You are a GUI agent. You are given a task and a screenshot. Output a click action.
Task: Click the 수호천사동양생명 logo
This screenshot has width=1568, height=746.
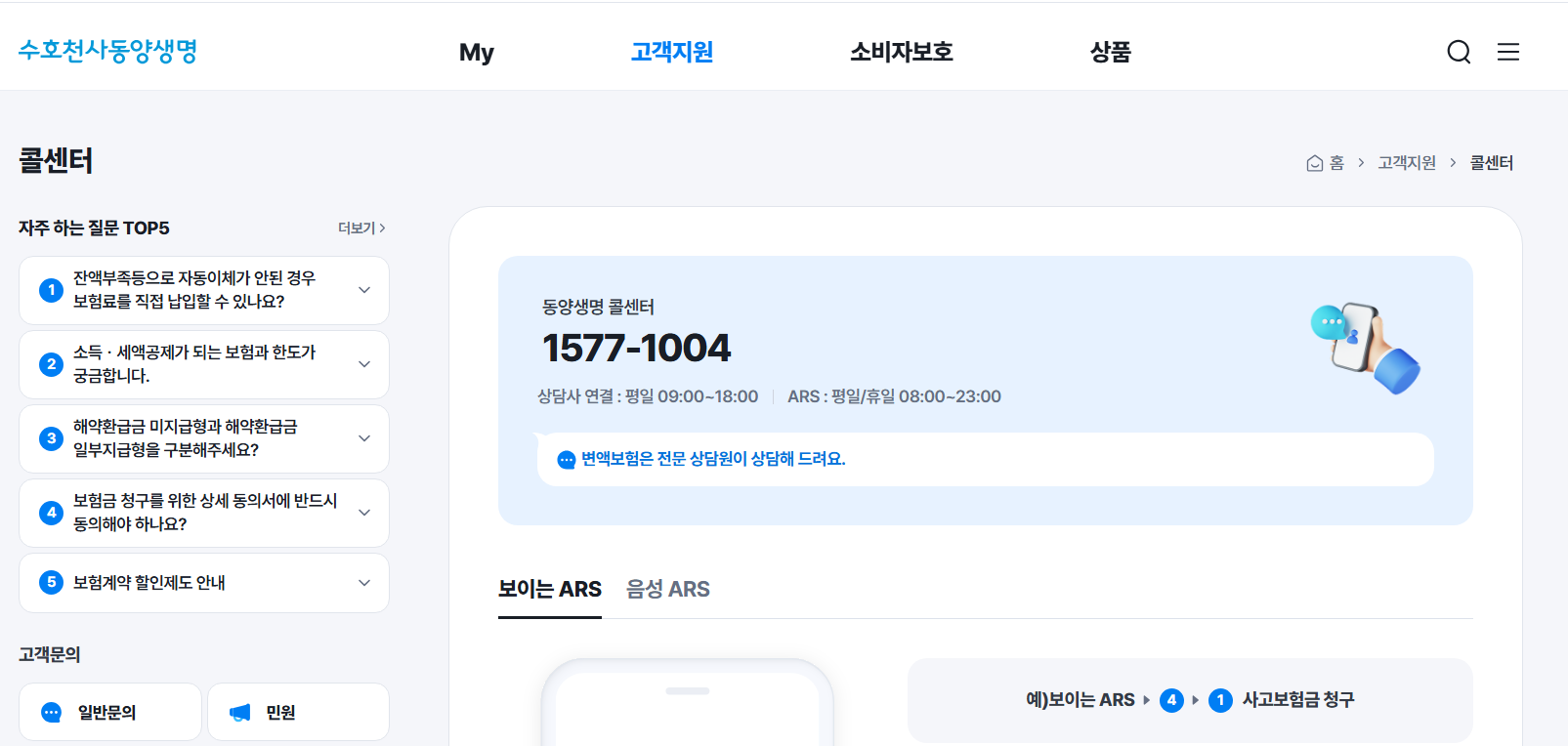click(x=108, y=51)
